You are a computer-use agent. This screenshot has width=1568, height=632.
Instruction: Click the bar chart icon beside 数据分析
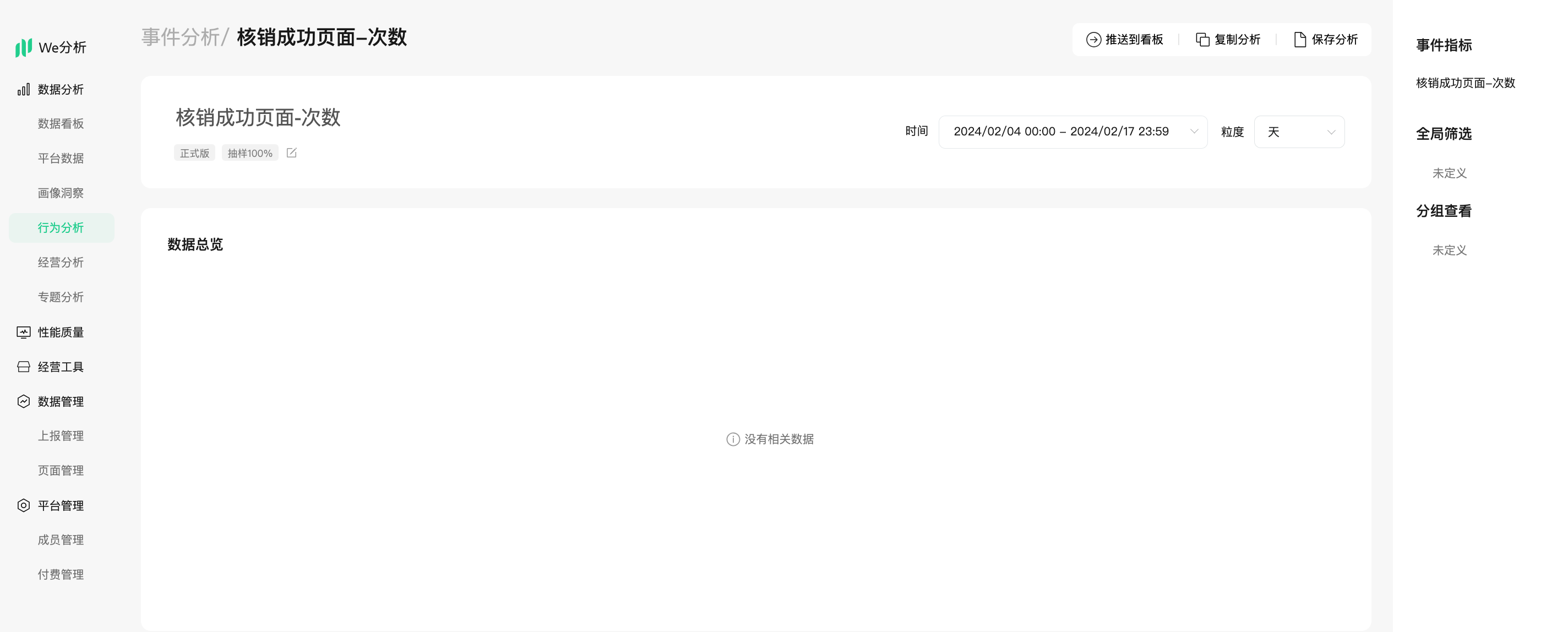point(23,90)
